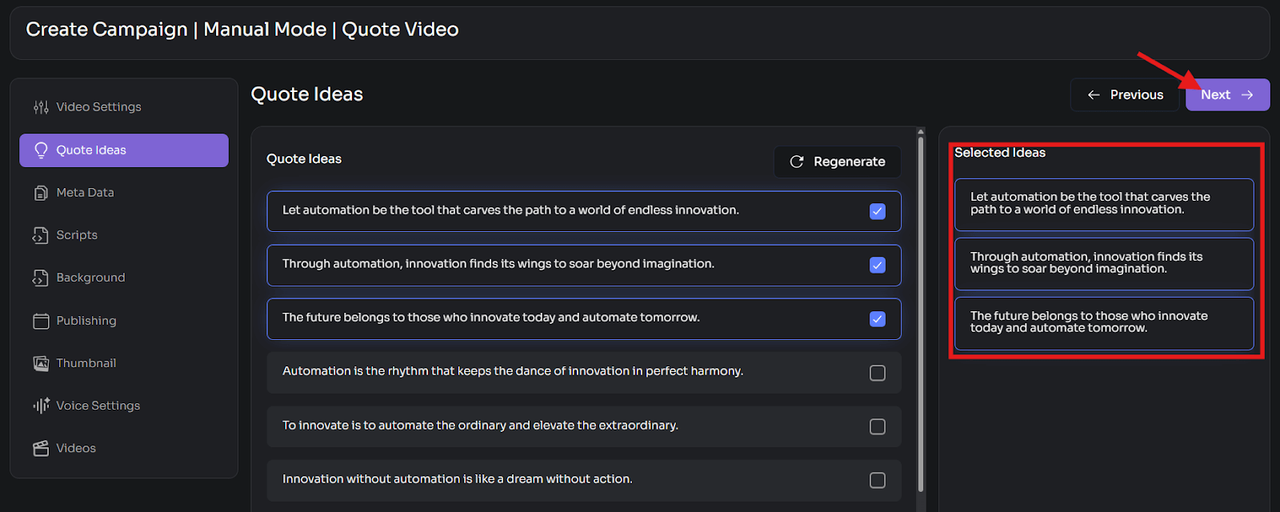Click the Voice Settings waveform icon
The height and width of the screenshot is (512, 1280).
[41, 406]
